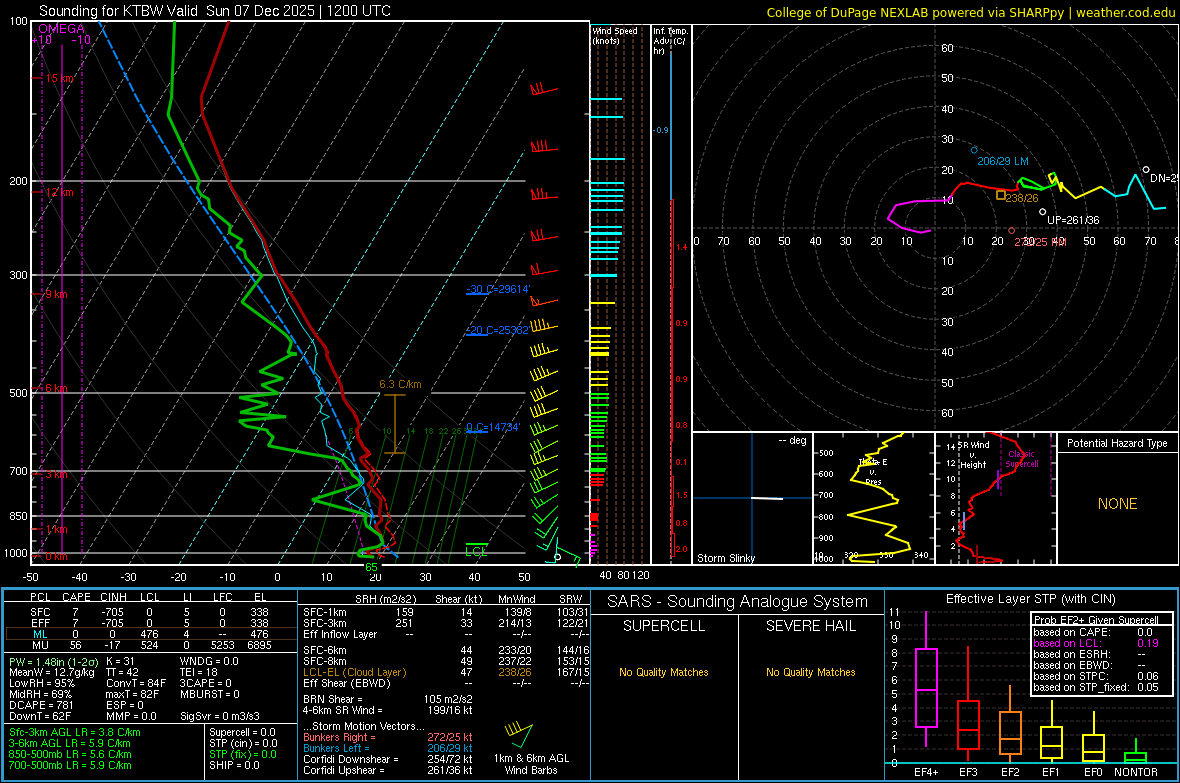Click '850-500mb LR = 5.6 C/km'
Screen dimensions: 1180x783
coord(70,754)
